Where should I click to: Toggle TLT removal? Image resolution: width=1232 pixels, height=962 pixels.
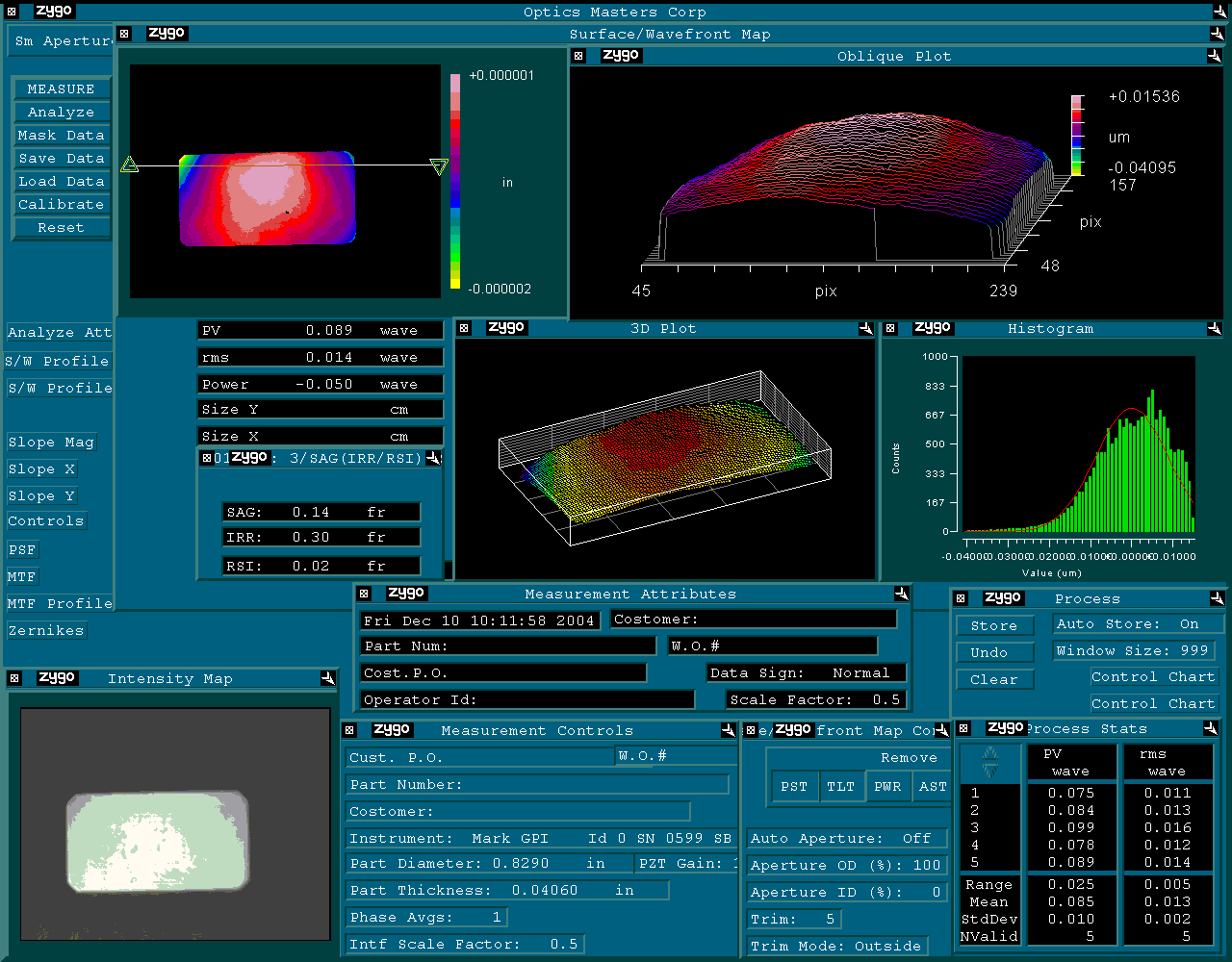(x=840, y=786)
